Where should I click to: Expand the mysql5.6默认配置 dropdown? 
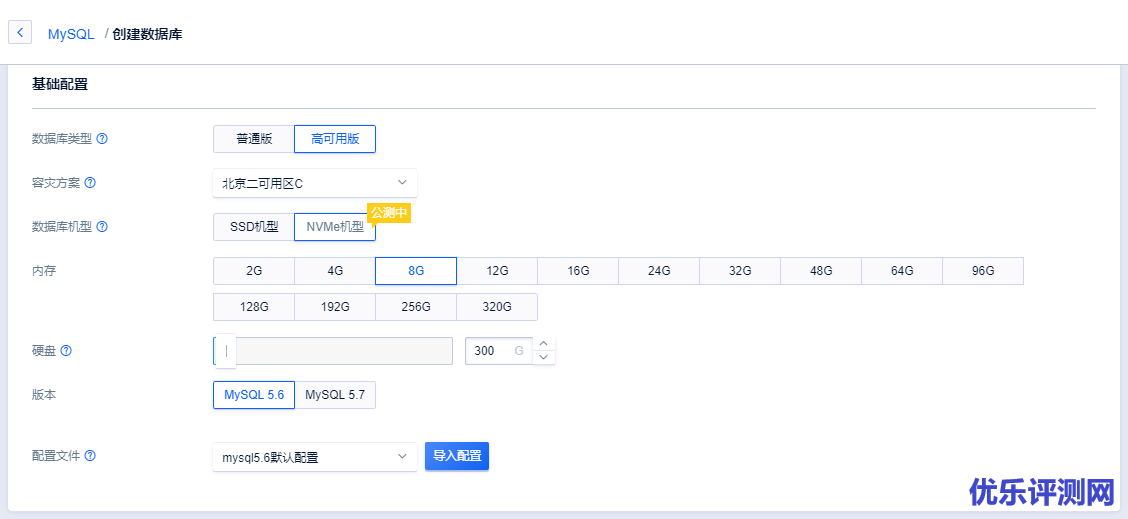tap(315, 457)
